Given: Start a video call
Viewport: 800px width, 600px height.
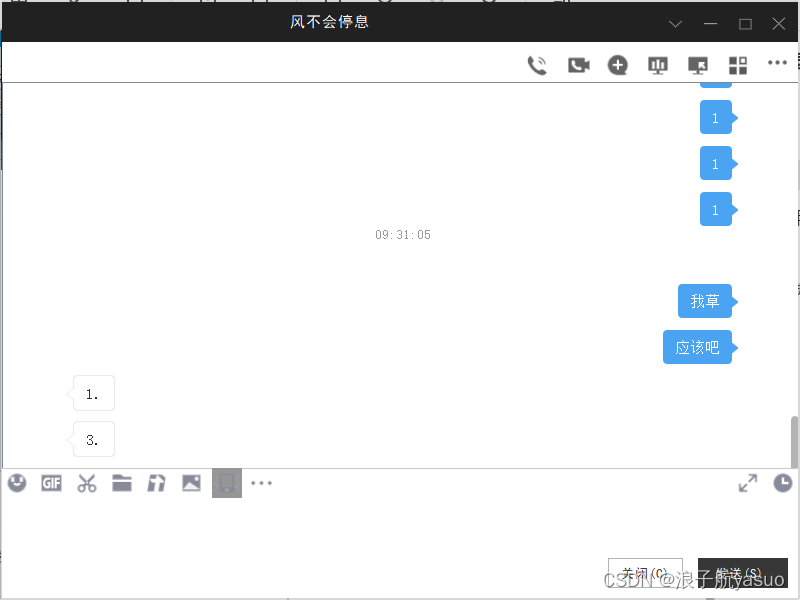Looking at the screenshot, I should coord(578,64).
